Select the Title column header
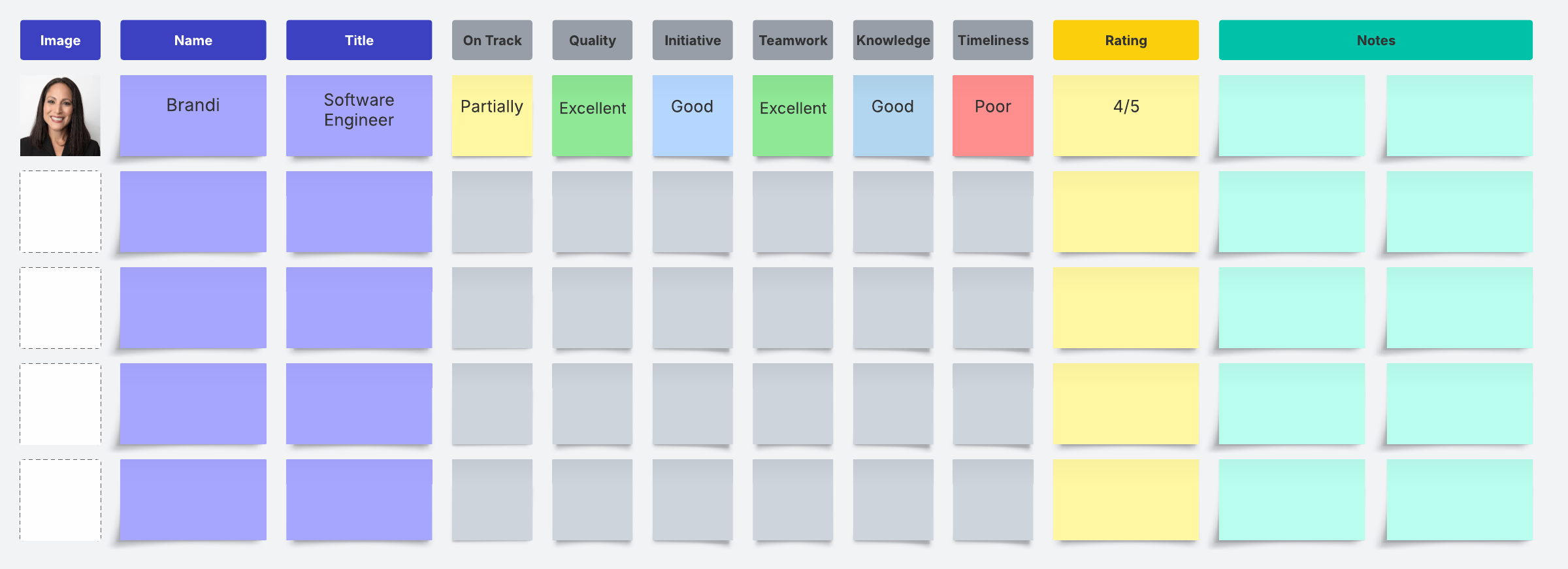1568x569 pixels. coord(359,41)
